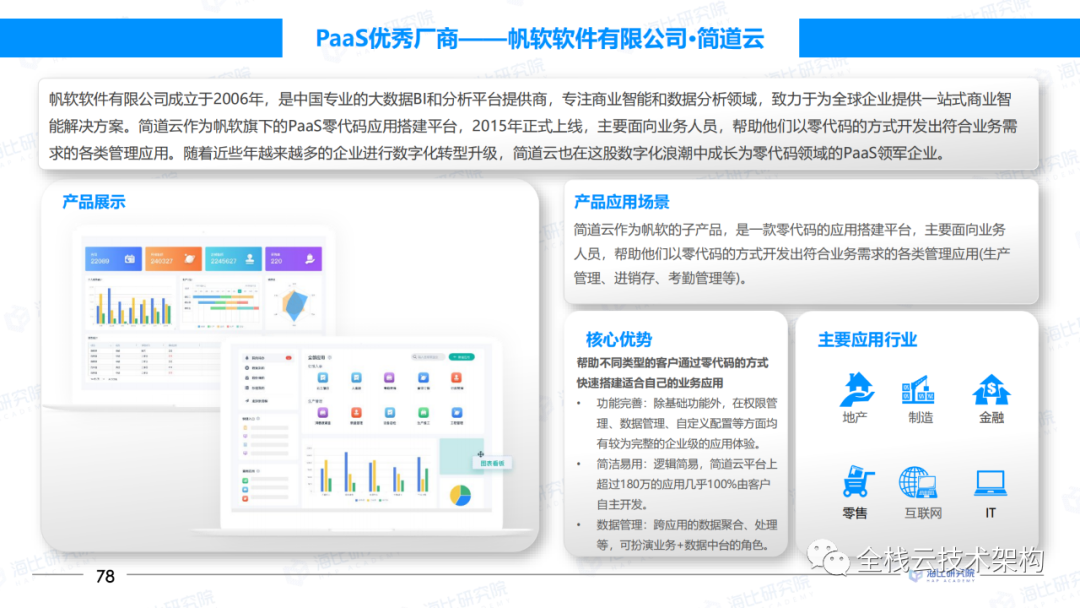
Task: Click the intro line starting 帆软软件有限公司成立于2006年
Action: tap(530, 99)
